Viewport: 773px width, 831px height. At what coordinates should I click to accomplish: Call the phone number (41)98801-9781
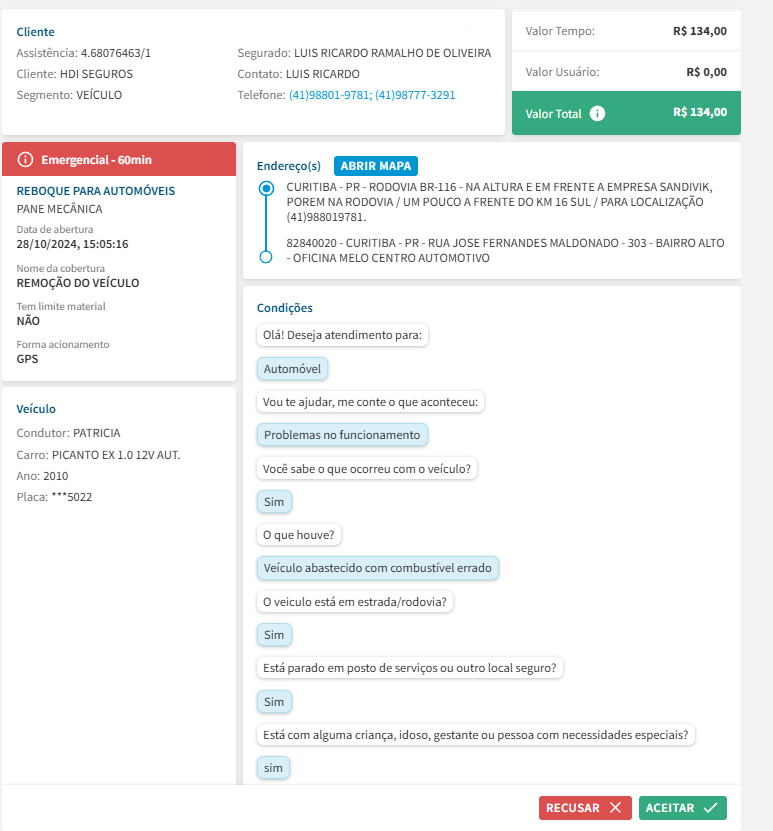coord(330,95)
